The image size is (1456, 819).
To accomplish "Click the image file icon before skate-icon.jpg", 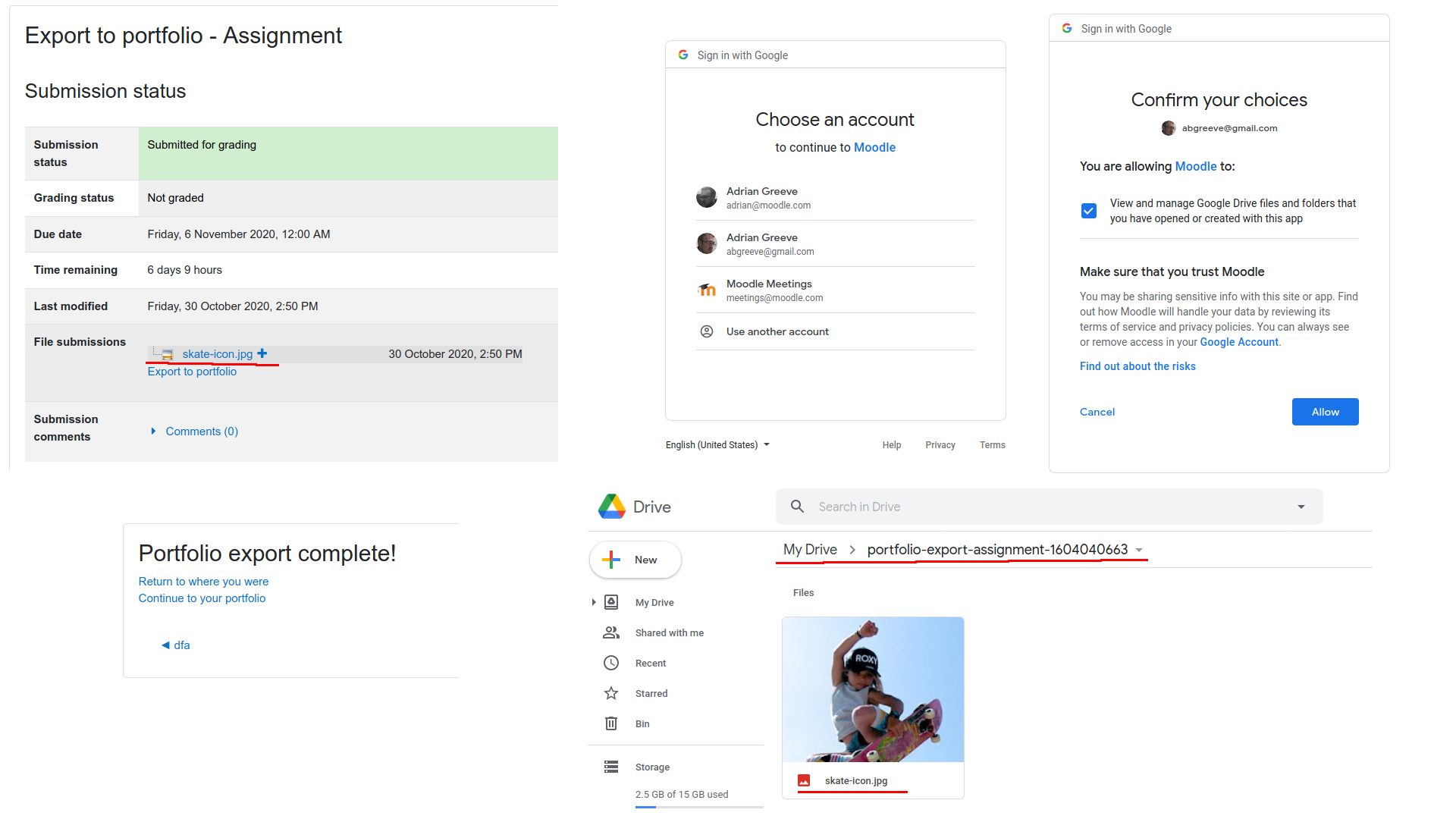I will pyautogui.click(x=168, y=354).
